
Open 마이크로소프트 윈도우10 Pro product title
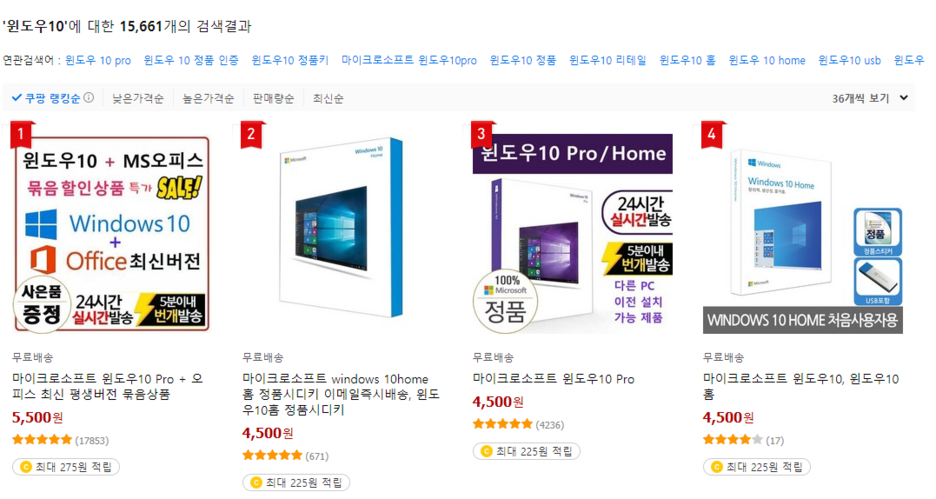pyautogui.click(x=553, y=378)
